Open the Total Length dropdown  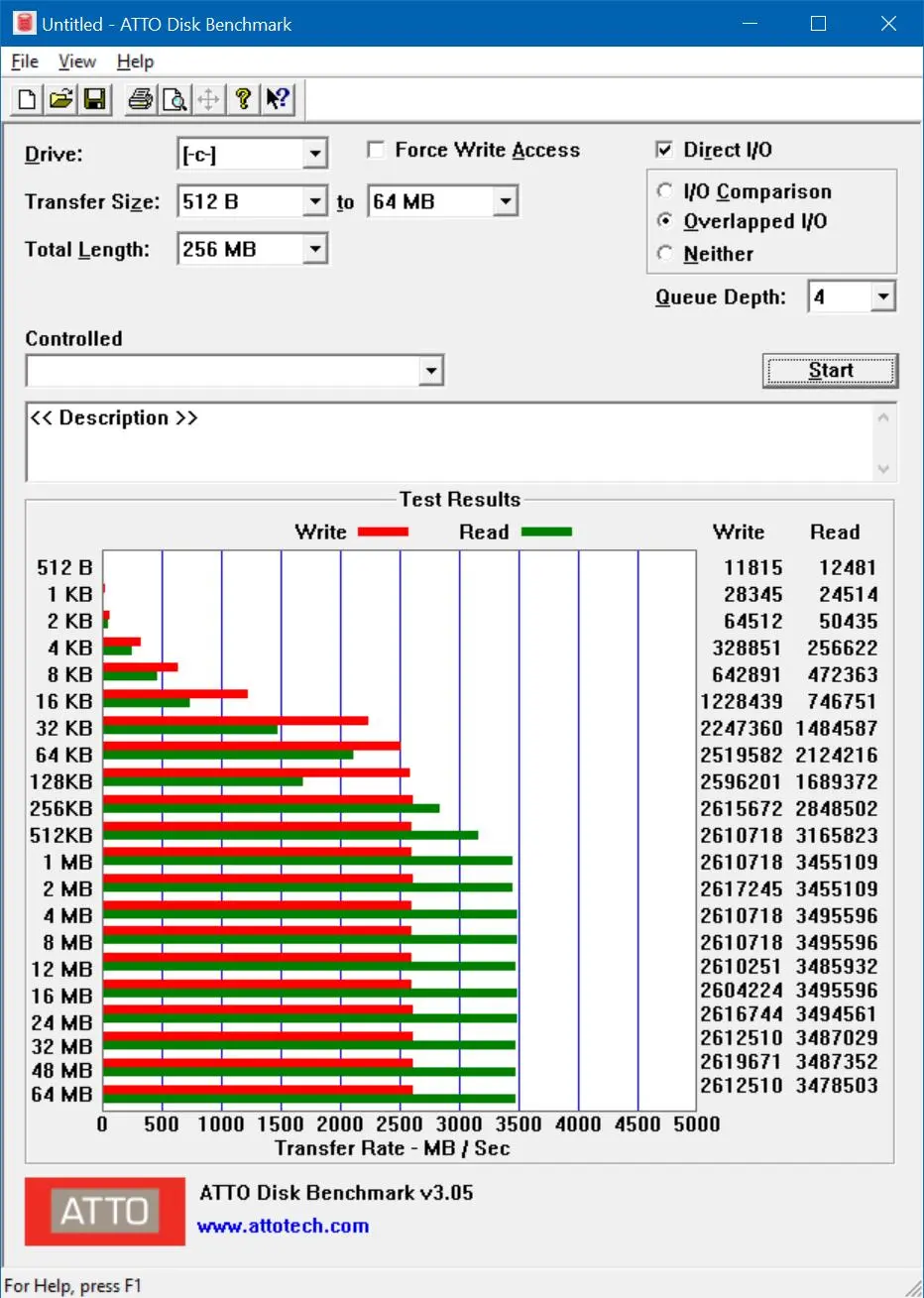click(315, 249)
